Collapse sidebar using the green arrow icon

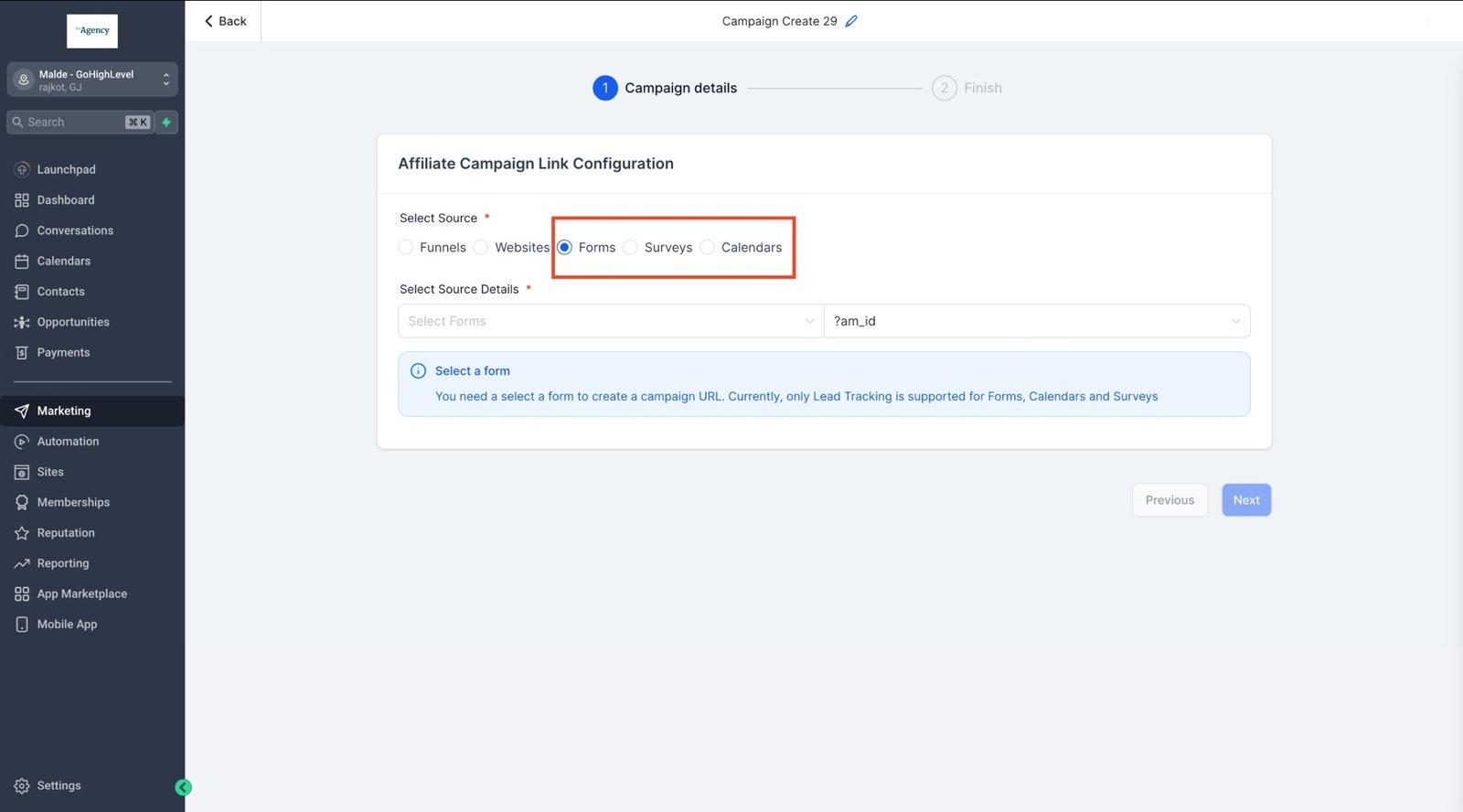pyautogui.click(x=183, y=787)
